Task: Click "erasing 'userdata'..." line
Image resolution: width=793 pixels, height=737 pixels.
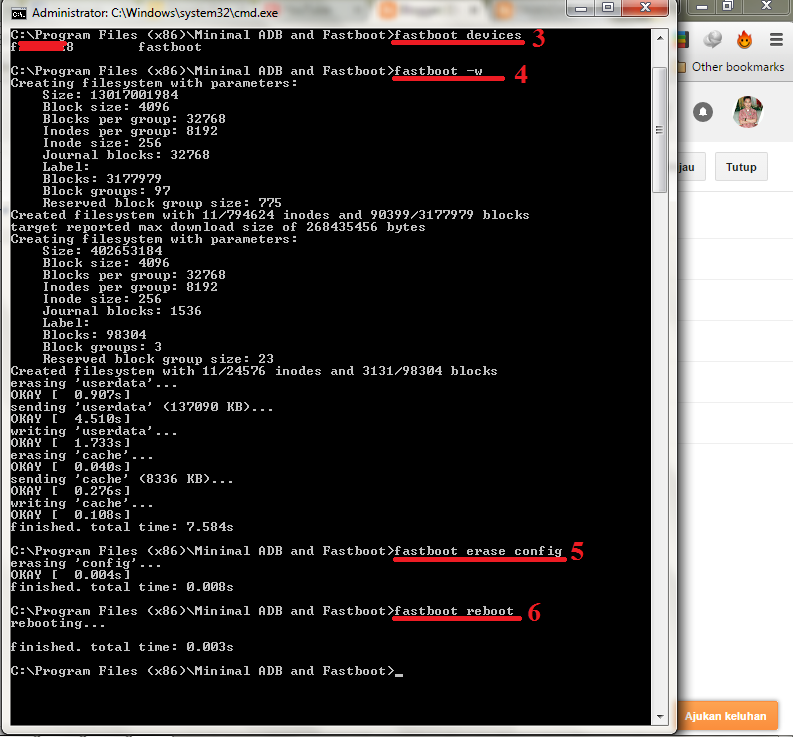Action: click(x=94, y=383)
